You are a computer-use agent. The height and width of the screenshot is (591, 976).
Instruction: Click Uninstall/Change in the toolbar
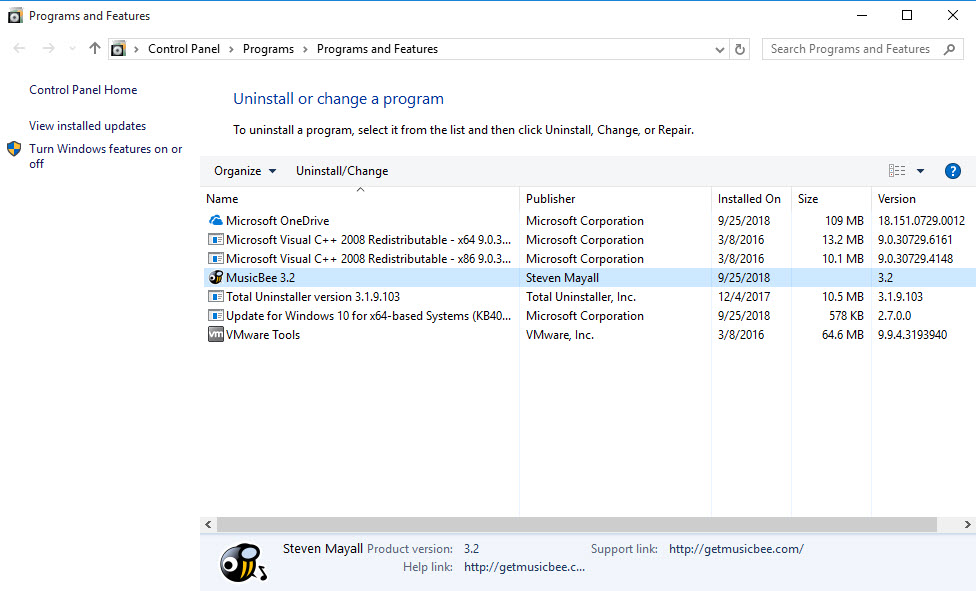click(x=342, y=171)
